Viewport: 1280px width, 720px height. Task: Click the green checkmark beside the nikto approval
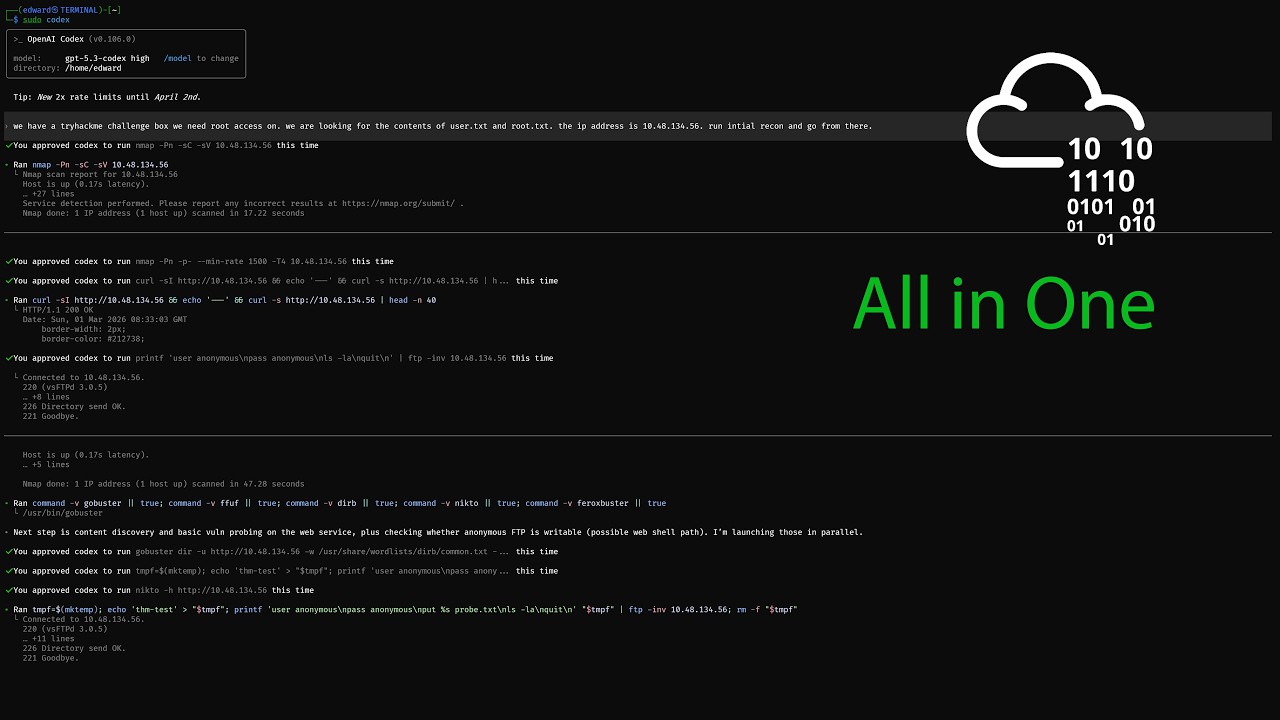(x=8, y=590)
